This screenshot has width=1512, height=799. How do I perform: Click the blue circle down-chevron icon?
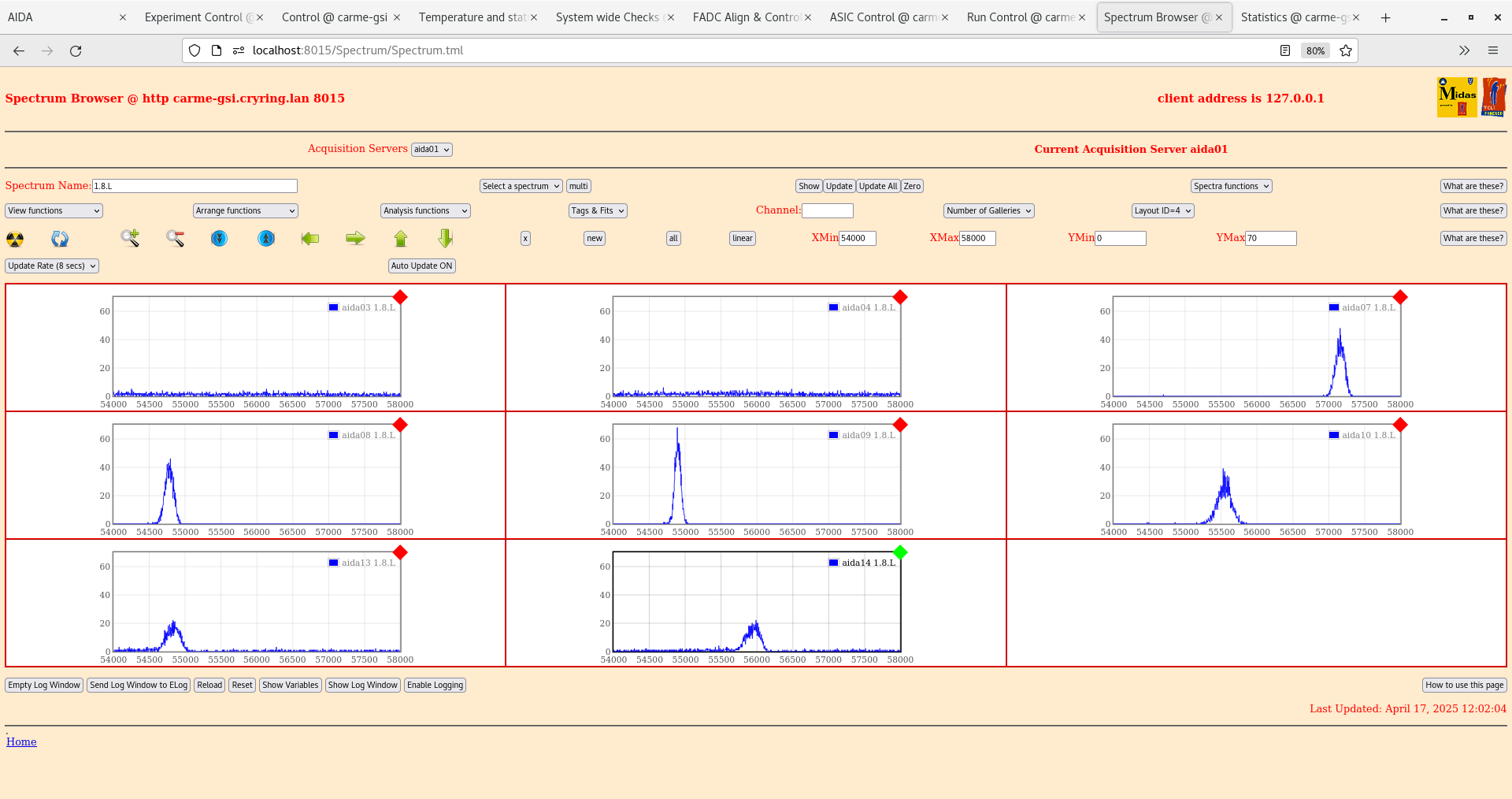[220, 238]
